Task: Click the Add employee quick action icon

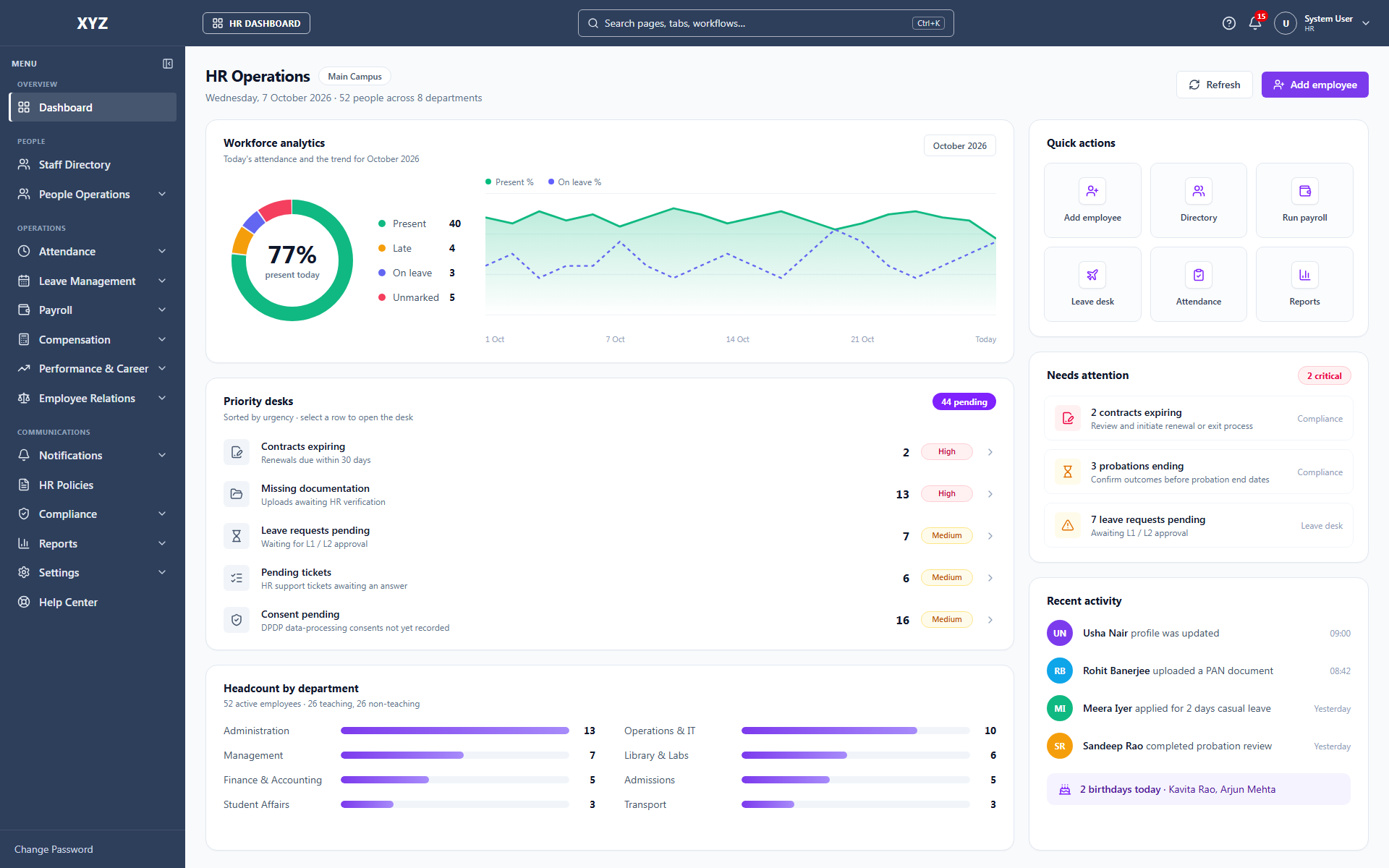Action: (x=1092, y=191)
